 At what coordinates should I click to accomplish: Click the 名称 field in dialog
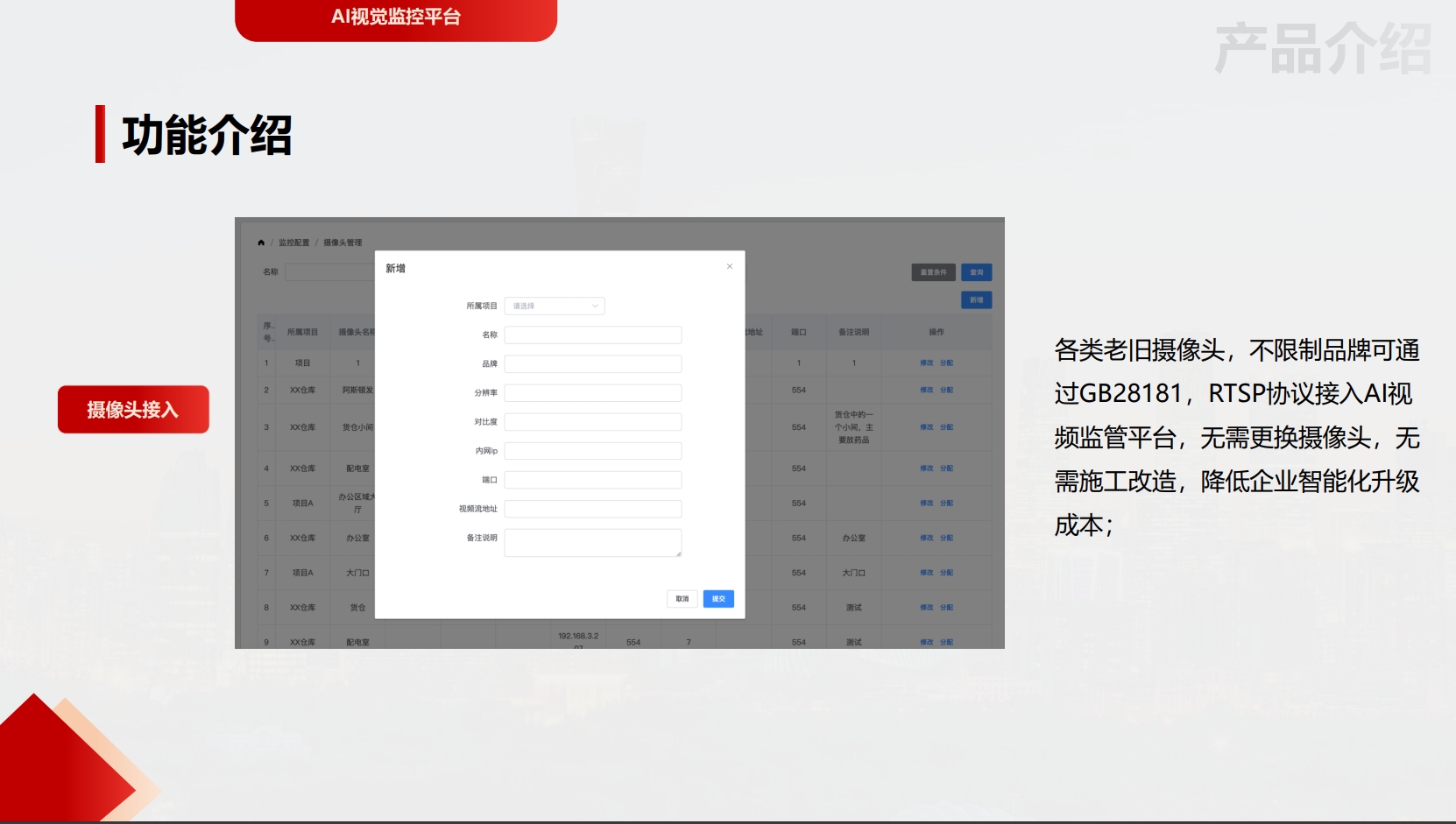click(592, 335)
